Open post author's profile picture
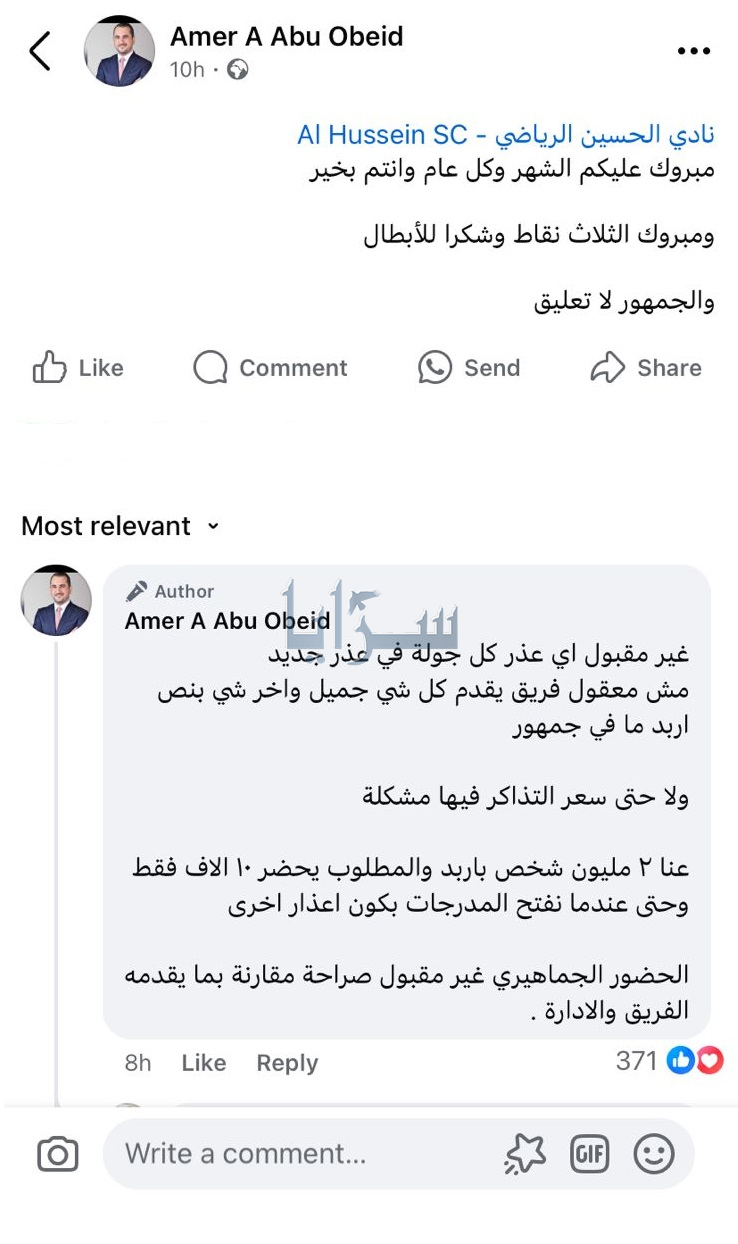The height and width of the screenshot is (1244, 738). pos(119,51)
